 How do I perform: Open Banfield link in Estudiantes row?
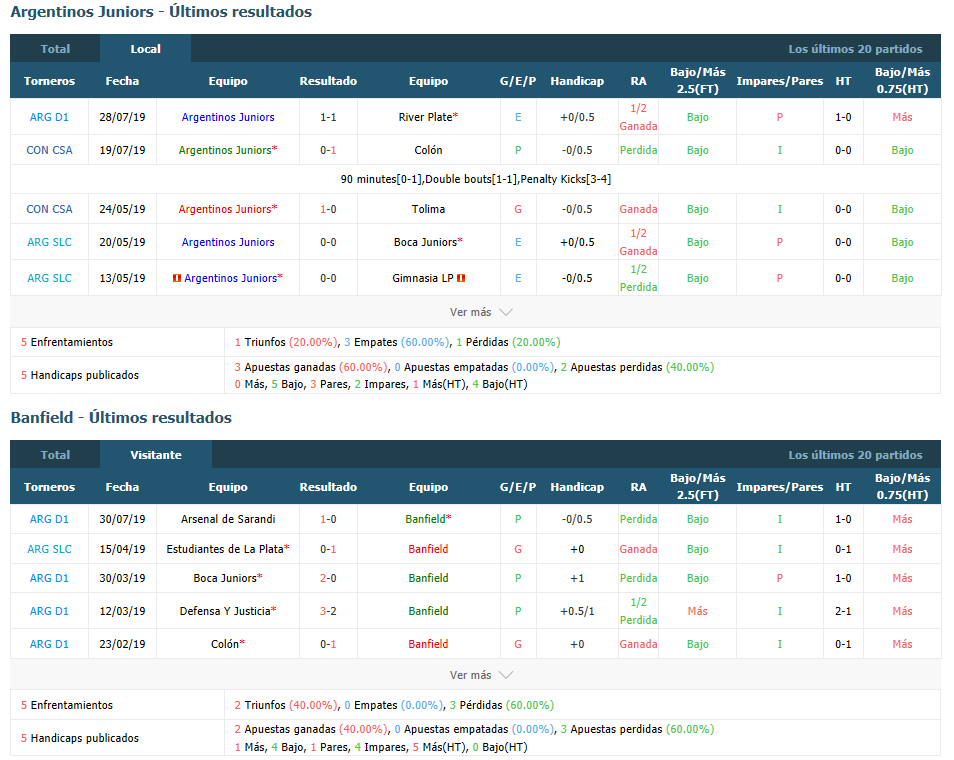pos(428,549)
